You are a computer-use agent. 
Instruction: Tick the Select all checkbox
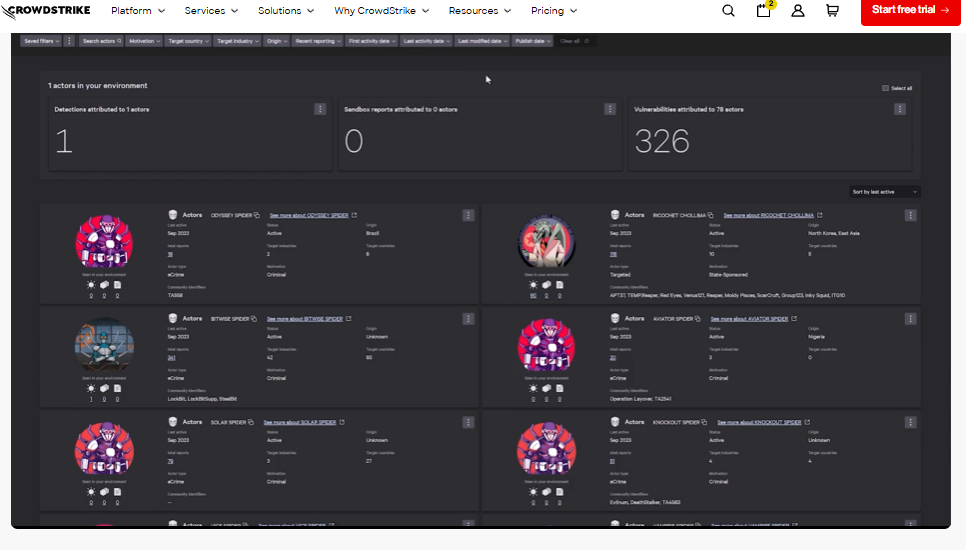[885, 88]
